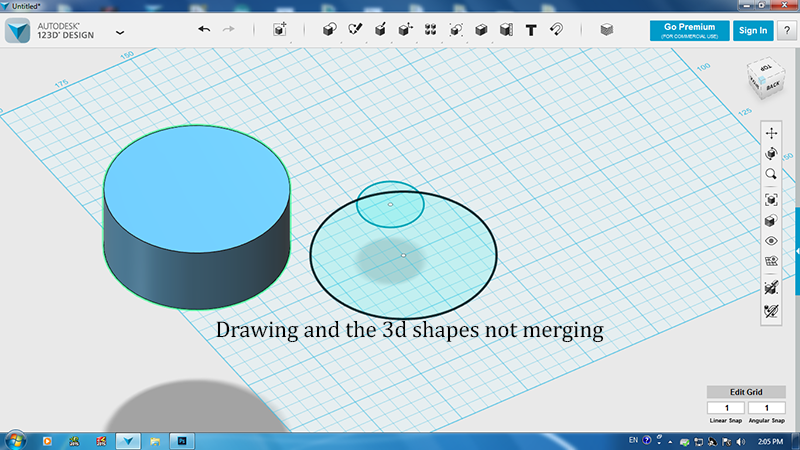Open the Measure tool
This screenshot has width=800, height=450.
[x=506, y=30]
